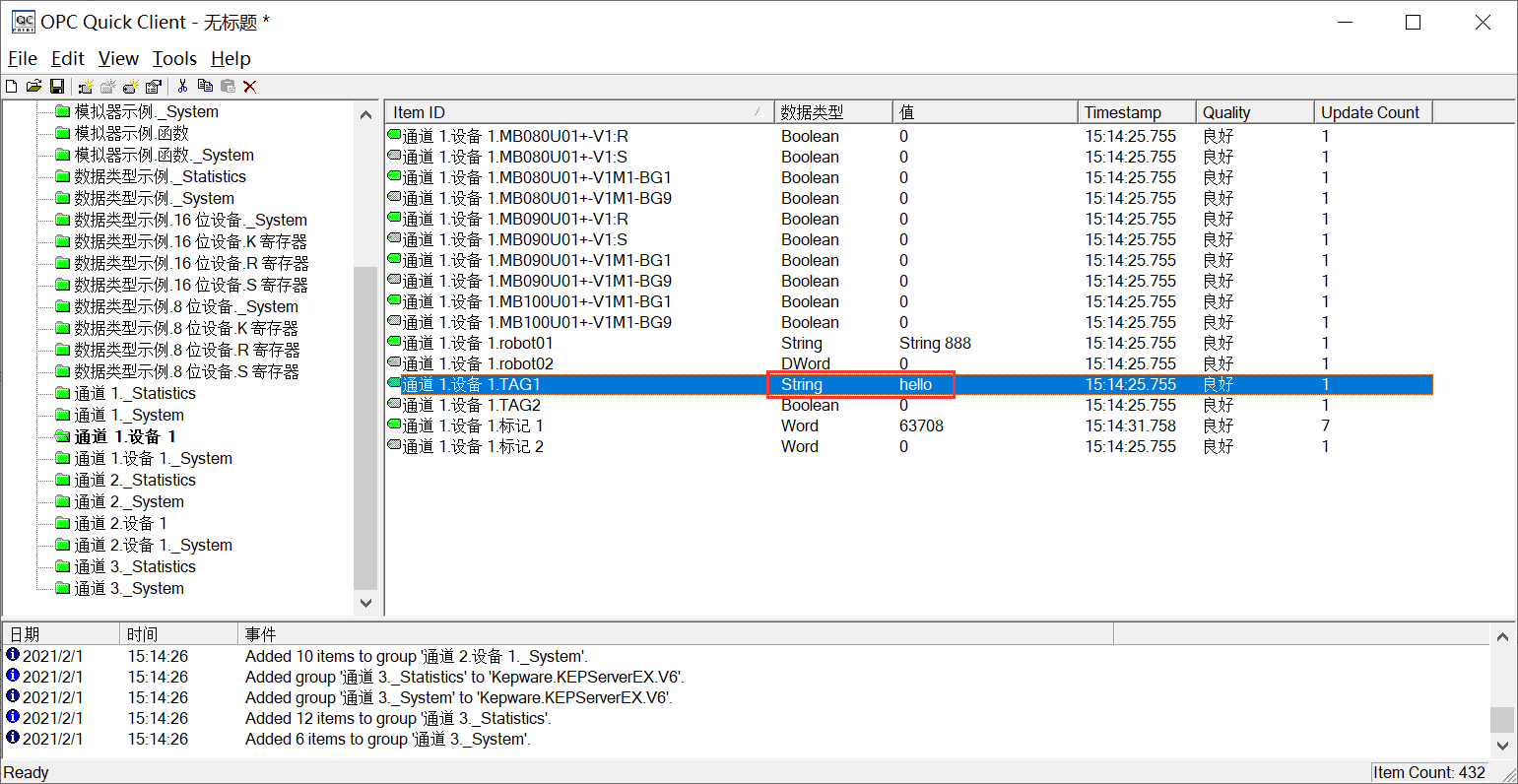Select 数据类型示例.8 位设备.S 寄存器 tree node
The height and width of the screenshot is (784, 1518).
pyautogui.click(x=186, y=372)
